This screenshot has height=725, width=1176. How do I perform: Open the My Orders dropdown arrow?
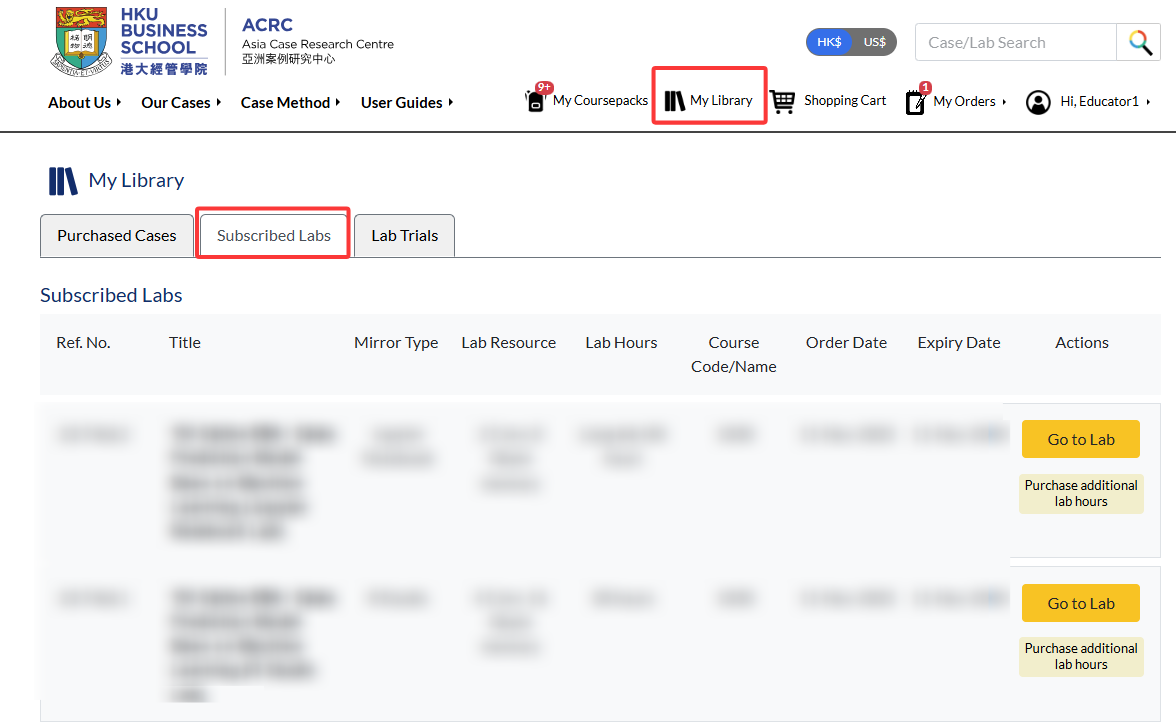(1004, 102)
